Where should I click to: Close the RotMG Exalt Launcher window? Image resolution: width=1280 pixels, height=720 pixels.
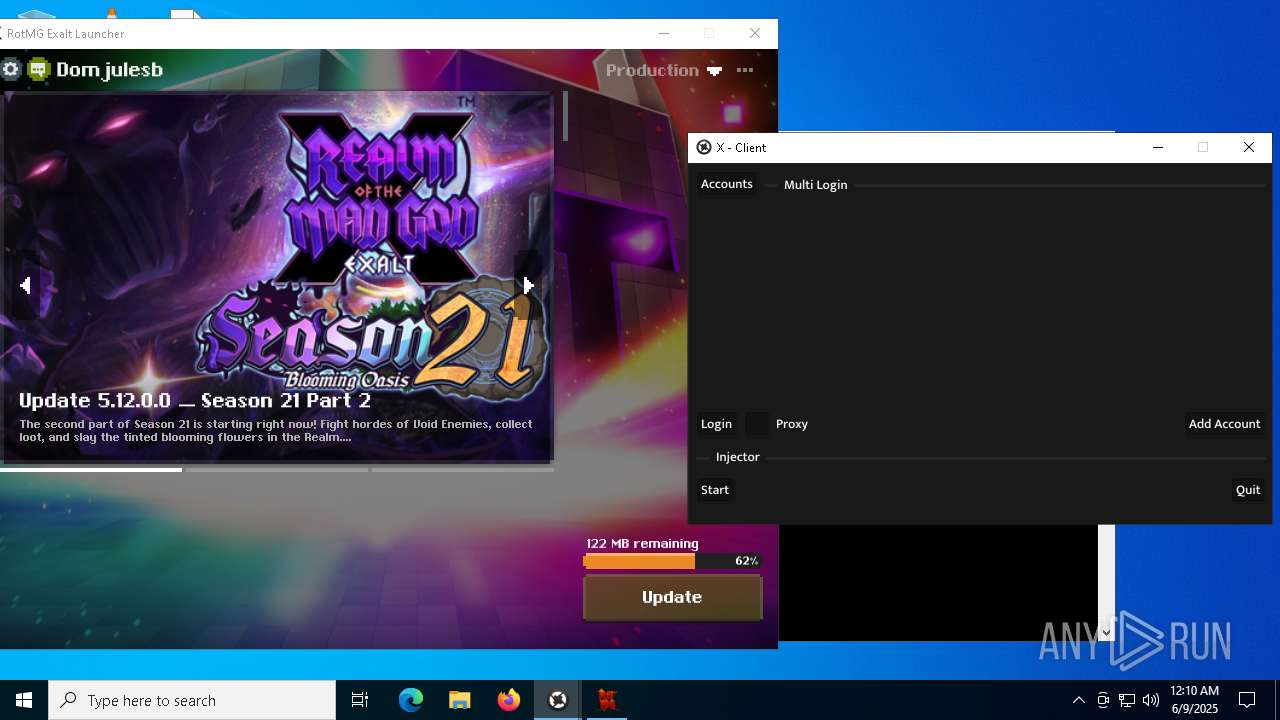click(755, 33)
